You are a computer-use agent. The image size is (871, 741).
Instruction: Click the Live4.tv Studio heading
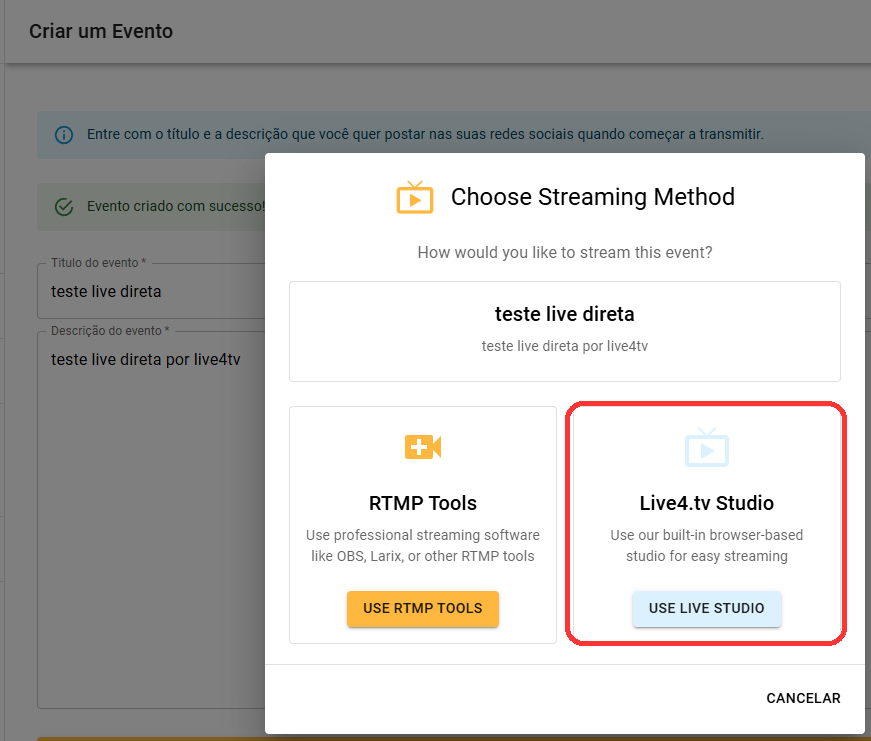(707, 503)
